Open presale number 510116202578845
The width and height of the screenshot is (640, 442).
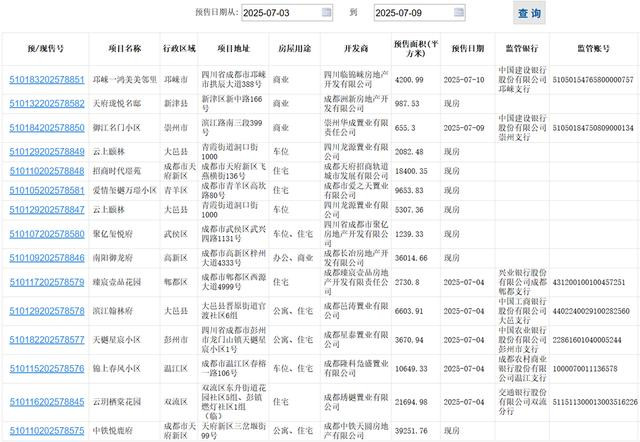[x=47, y=402]
